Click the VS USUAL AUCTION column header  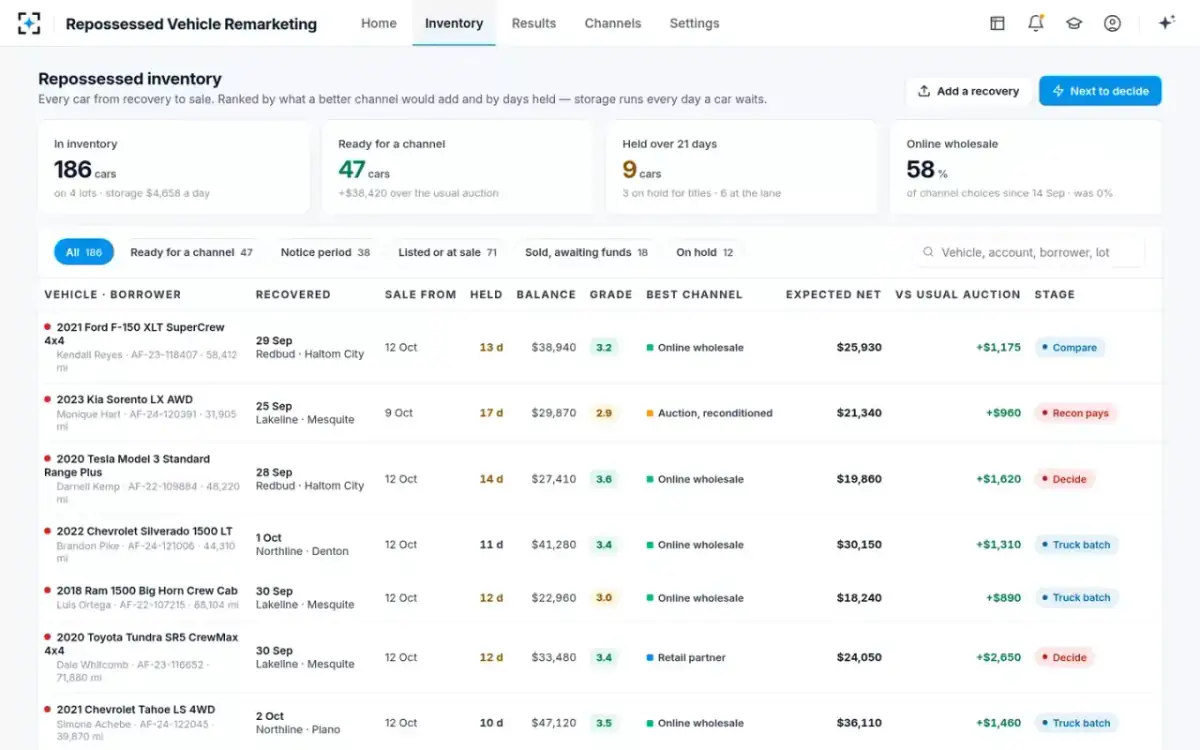coord(958,295)
